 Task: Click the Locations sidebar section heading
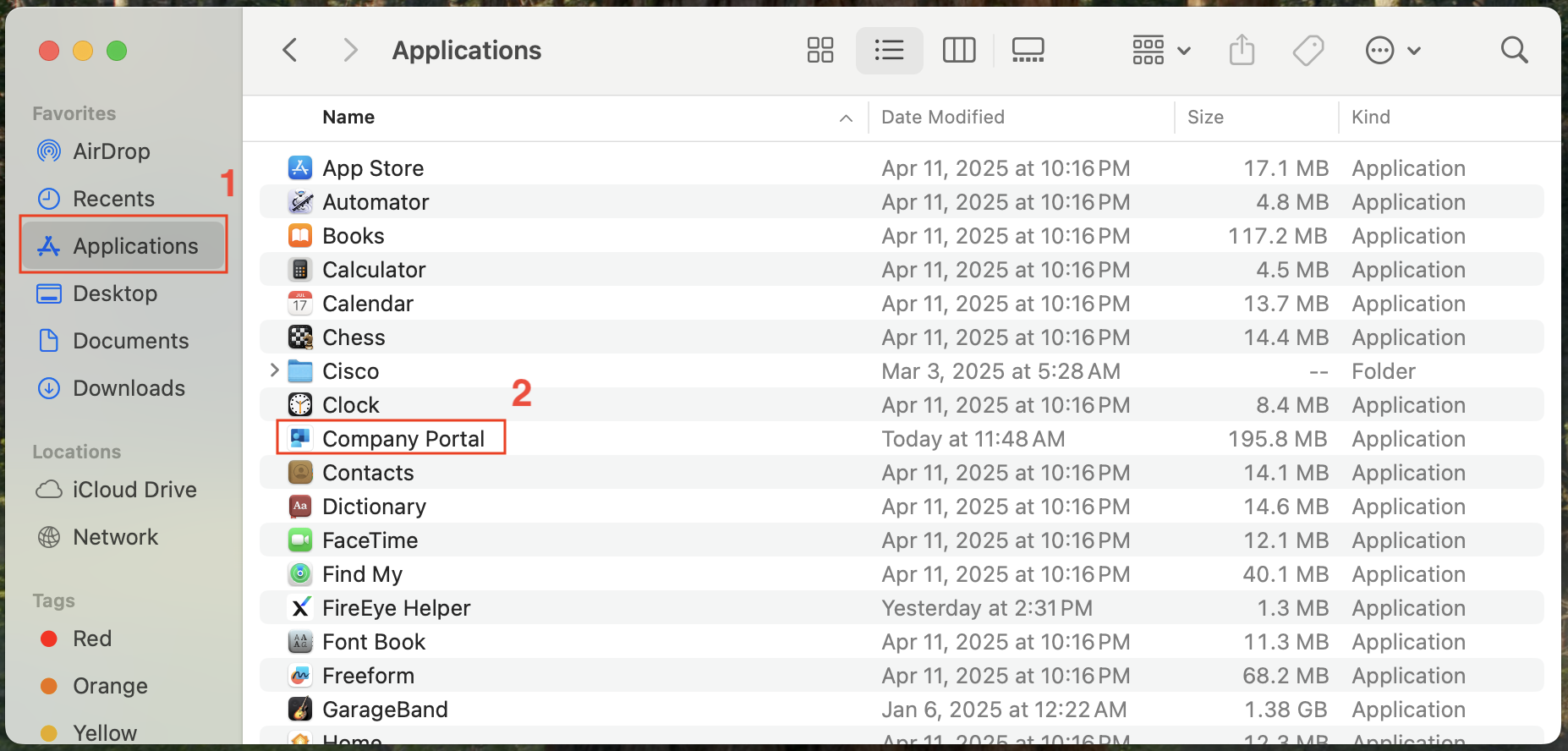76,452
